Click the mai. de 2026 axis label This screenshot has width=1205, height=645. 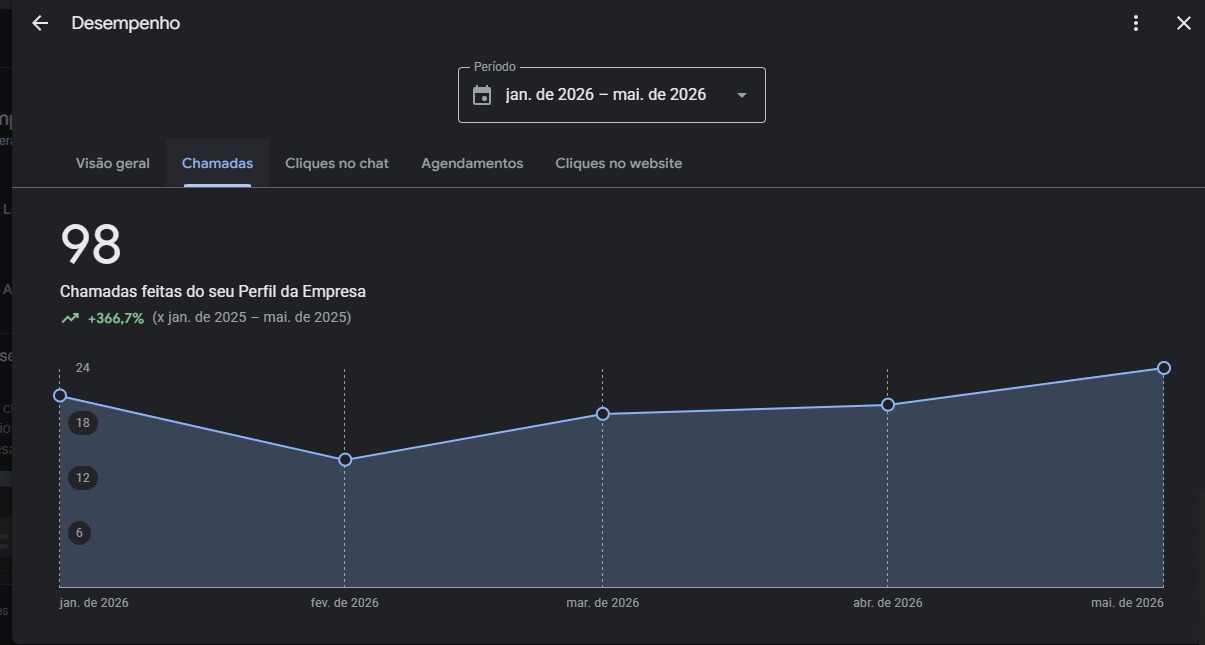click(1128, 603)
